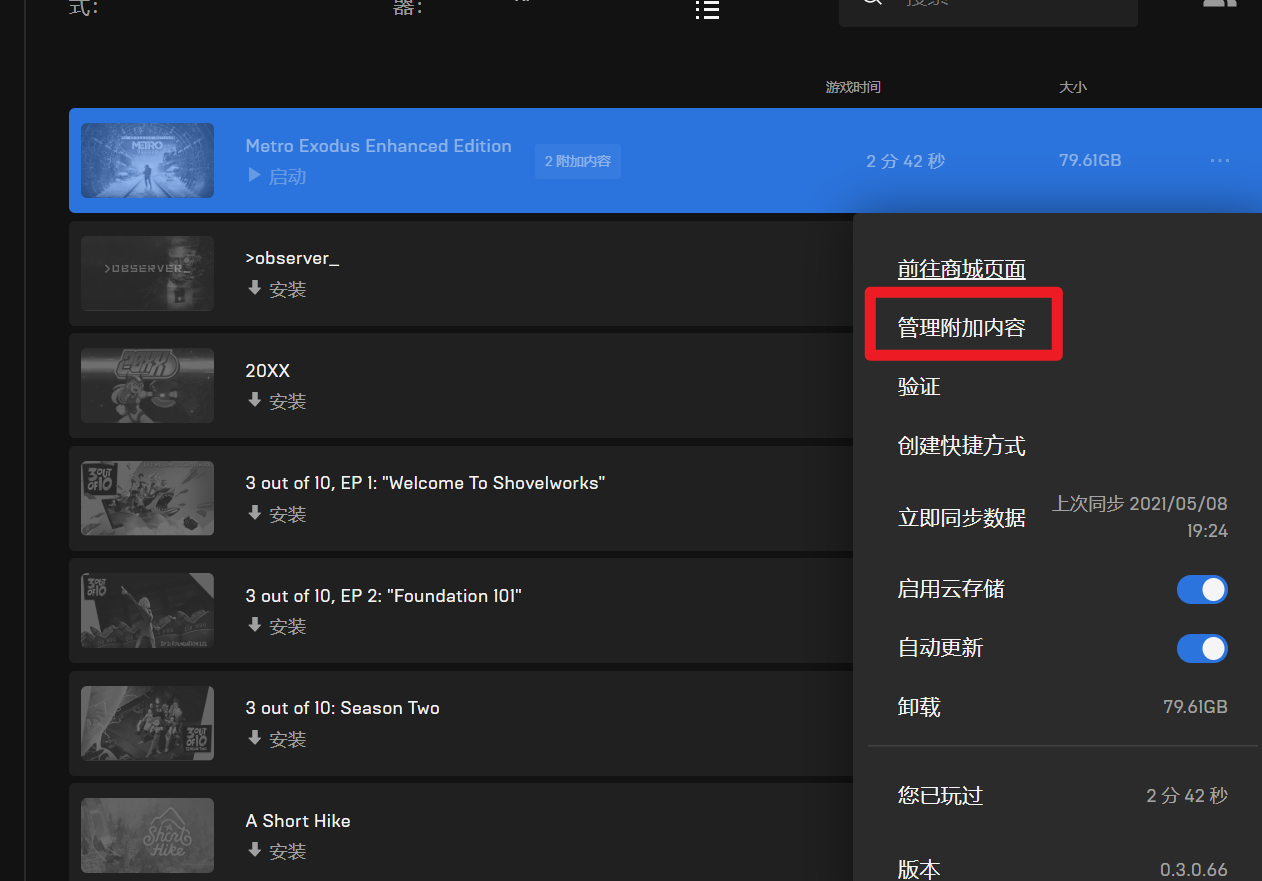Open the Season Two cover thumbnail
1262x881 pixels.
point(147,723)
